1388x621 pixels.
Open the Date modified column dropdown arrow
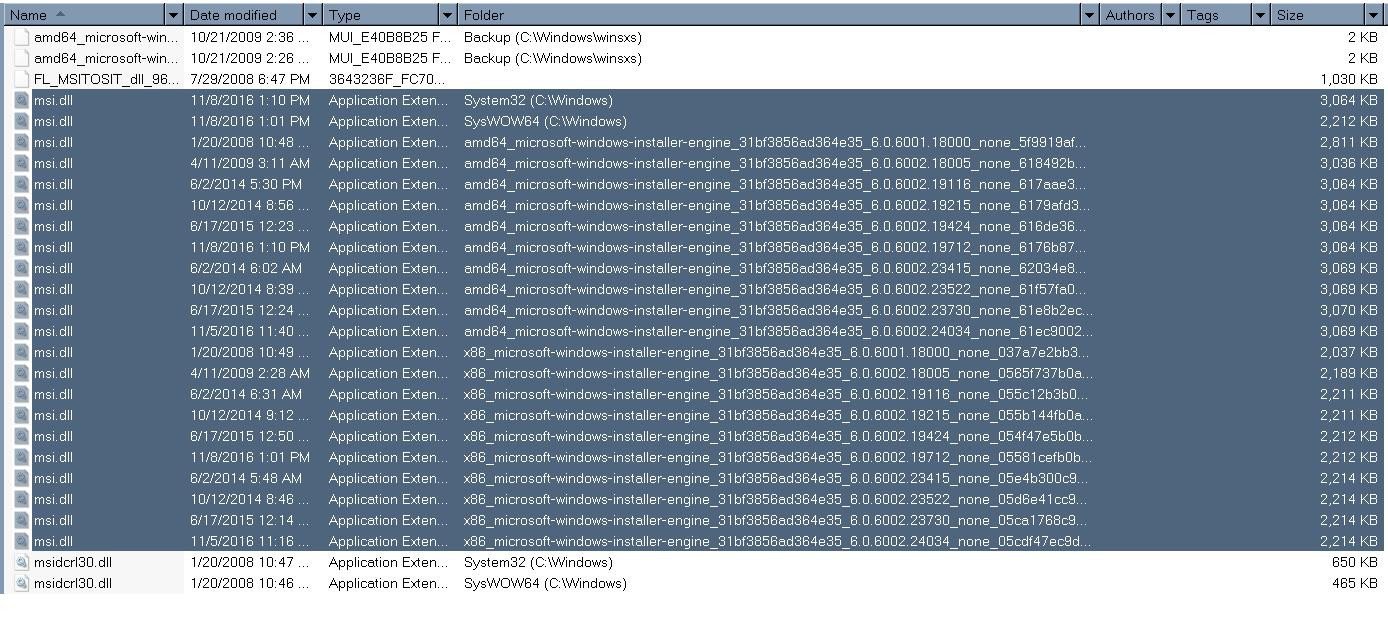pos(312,15)
